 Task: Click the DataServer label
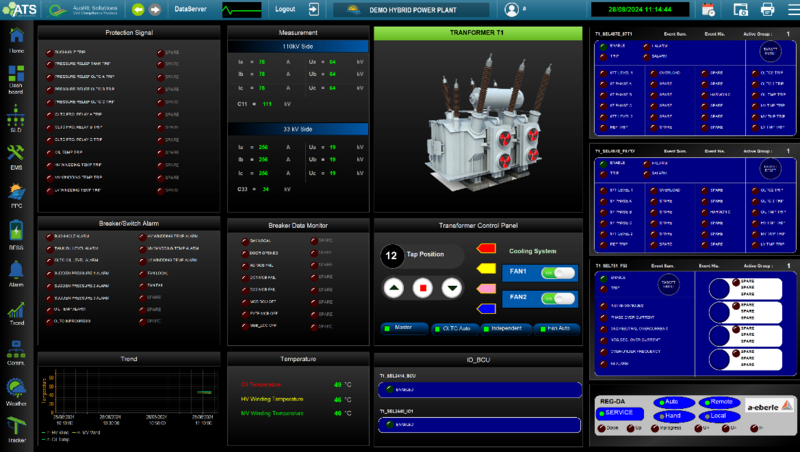(x=190, y=9)
